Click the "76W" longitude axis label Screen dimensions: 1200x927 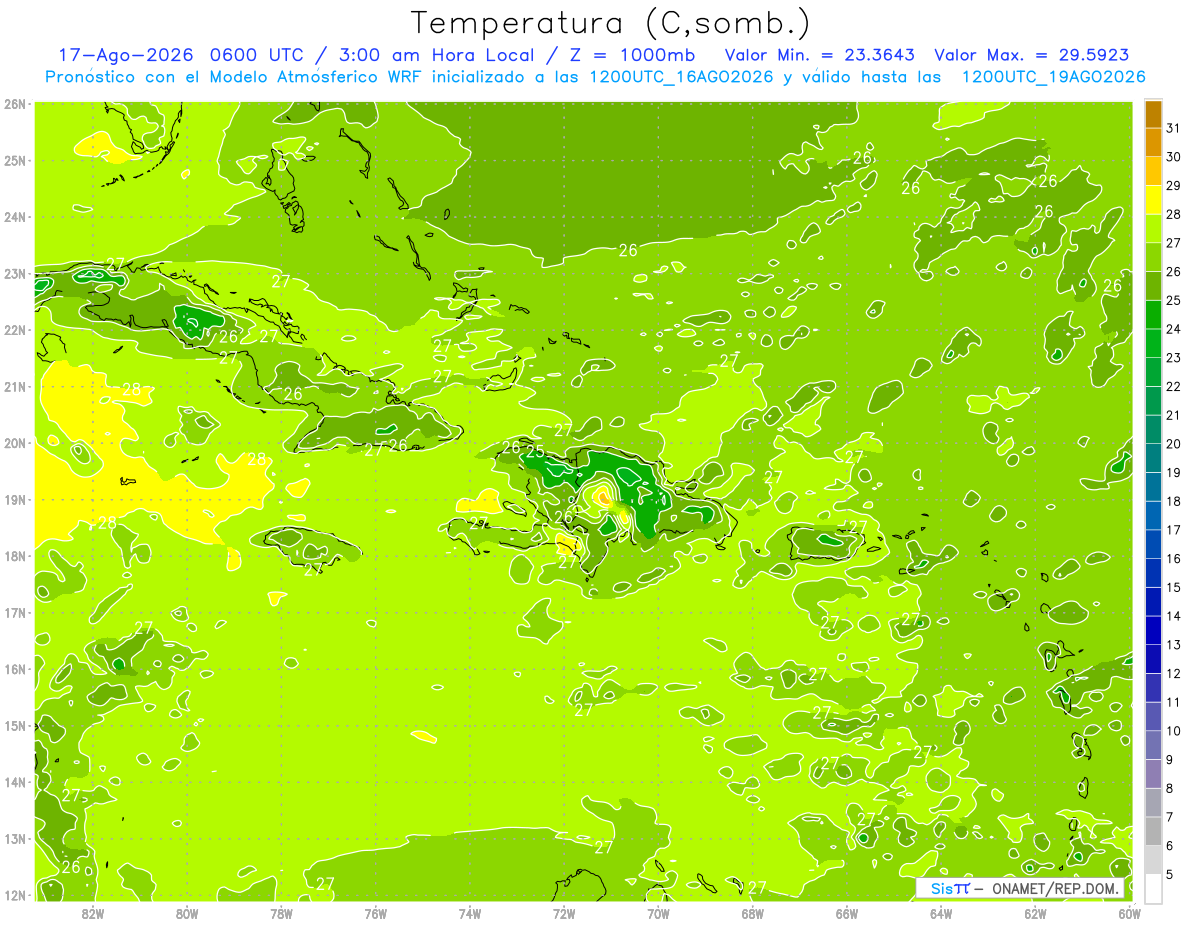pos(376,913)
